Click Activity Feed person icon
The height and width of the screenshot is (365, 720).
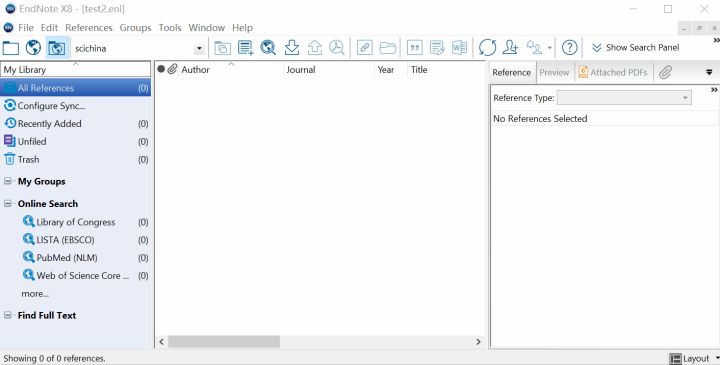point(534,48)
